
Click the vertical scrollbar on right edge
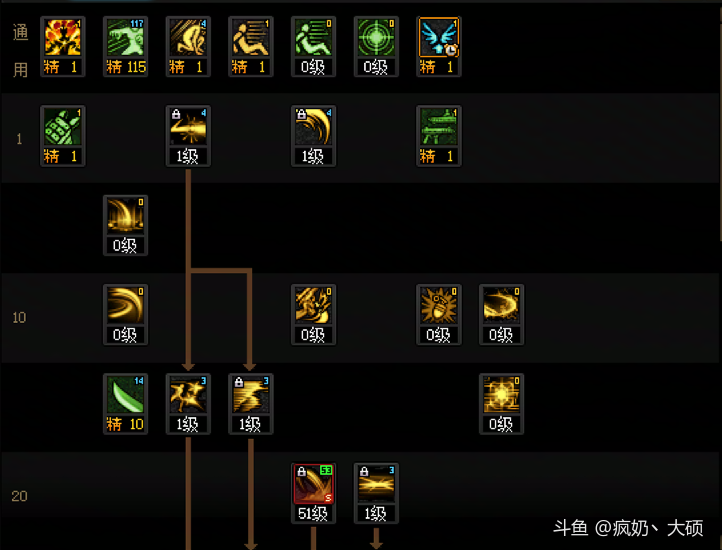point(720,129)
